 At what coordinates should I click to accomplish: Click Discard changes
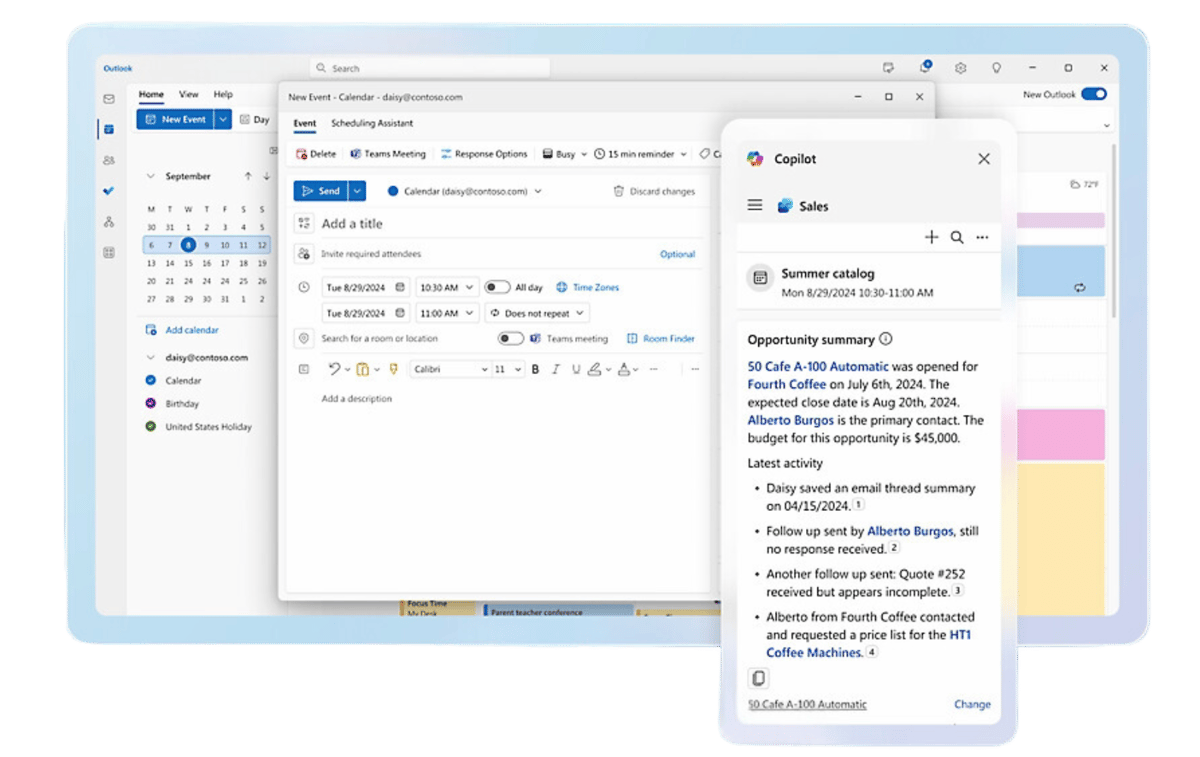654,191
